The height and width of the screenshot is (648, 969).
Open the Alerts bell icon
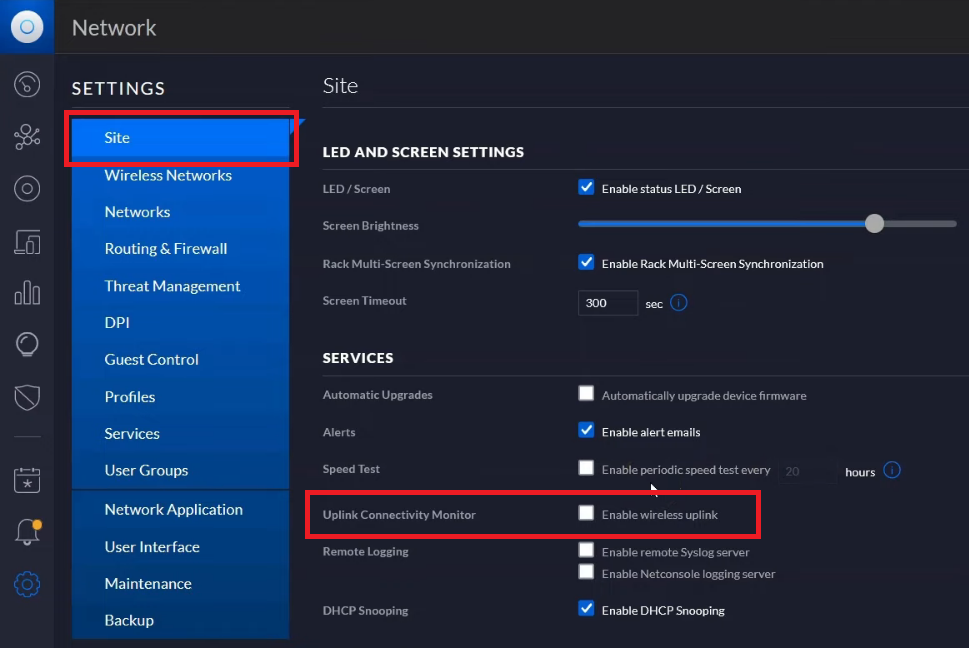27,532
